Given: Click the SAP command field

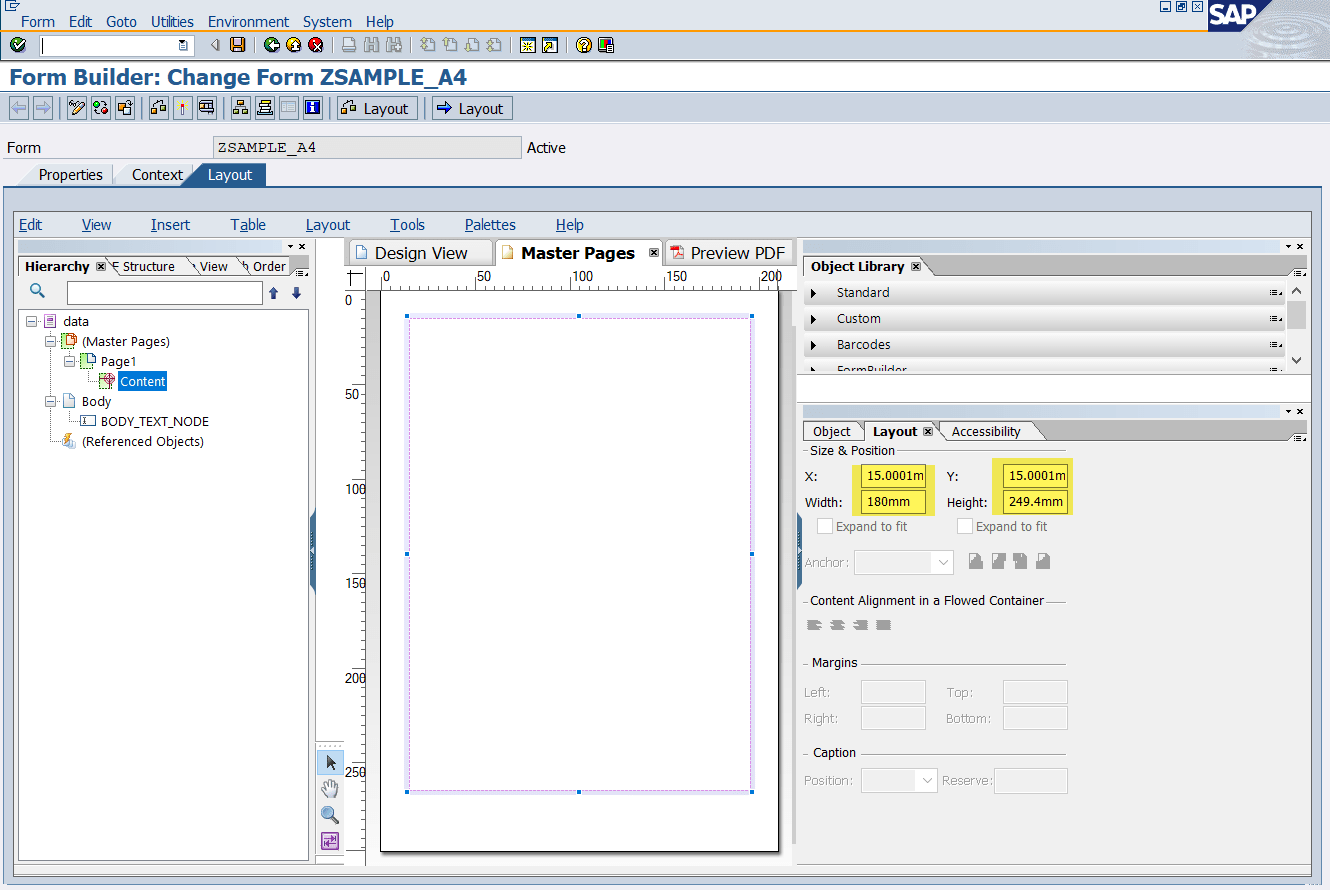Looking at the screenshot, I should [x=115, y=45].
